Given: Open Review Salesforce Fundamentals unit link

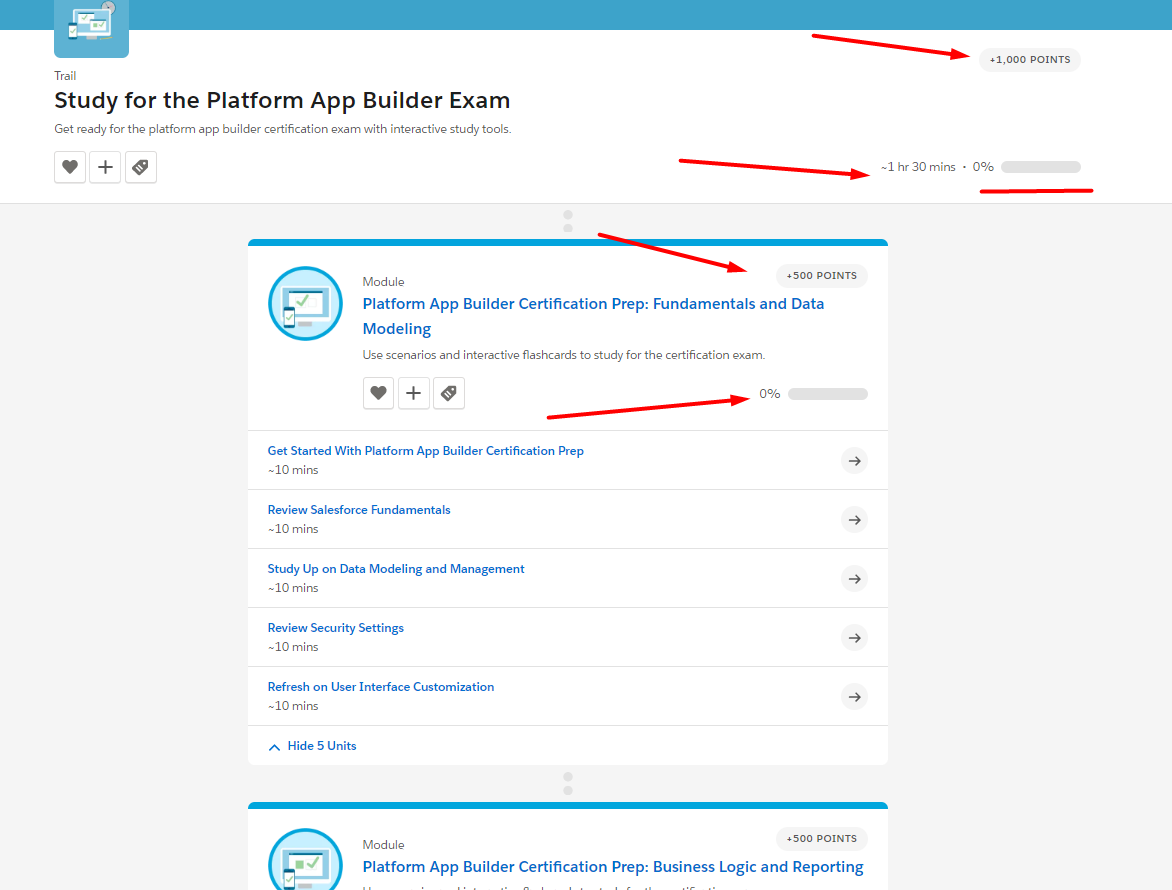Looking at the screenshot, I should pyautogui.click(x=359, y=510).
